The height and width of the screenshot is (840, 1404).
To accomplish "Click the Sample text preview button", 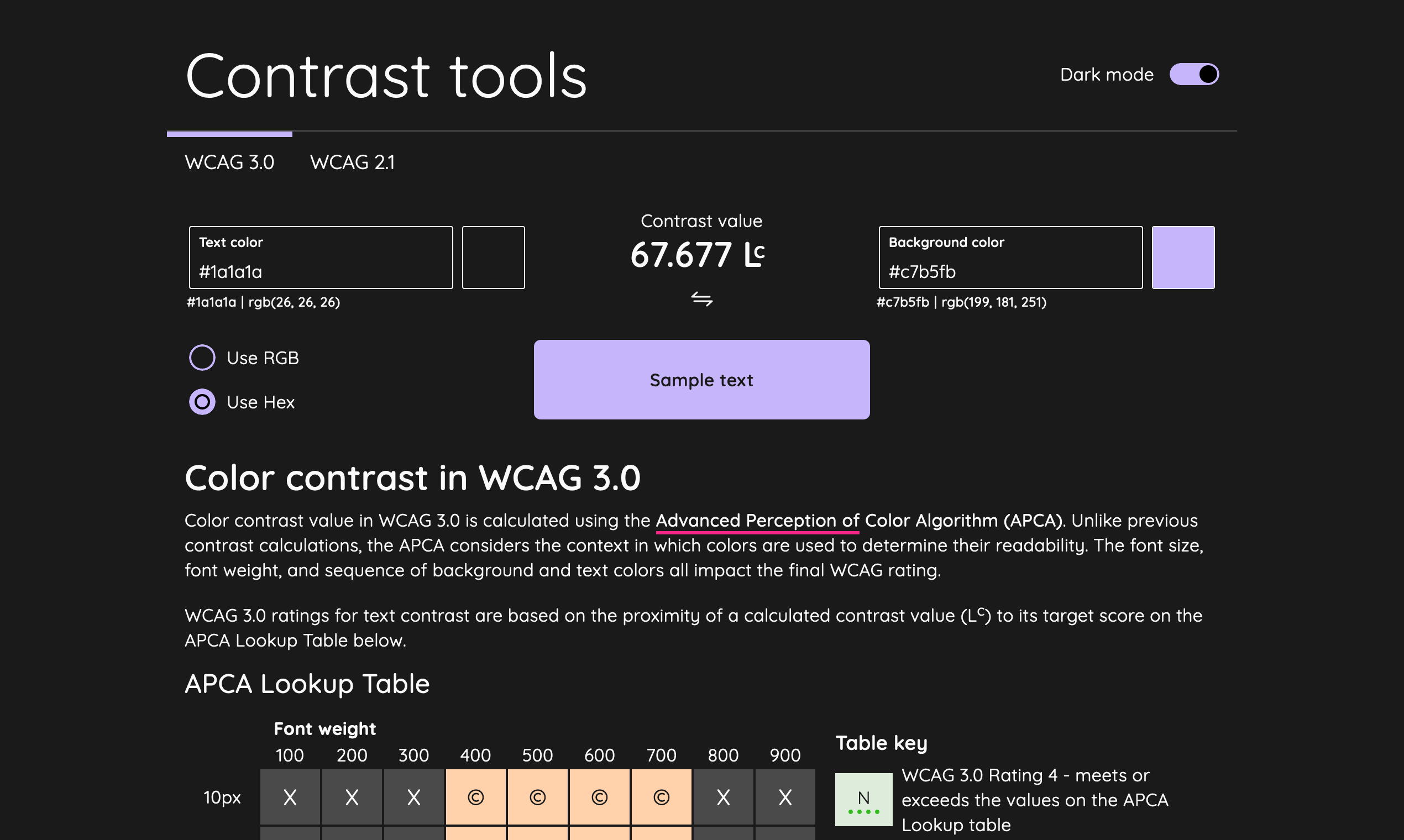I will (x=702, y=379).
